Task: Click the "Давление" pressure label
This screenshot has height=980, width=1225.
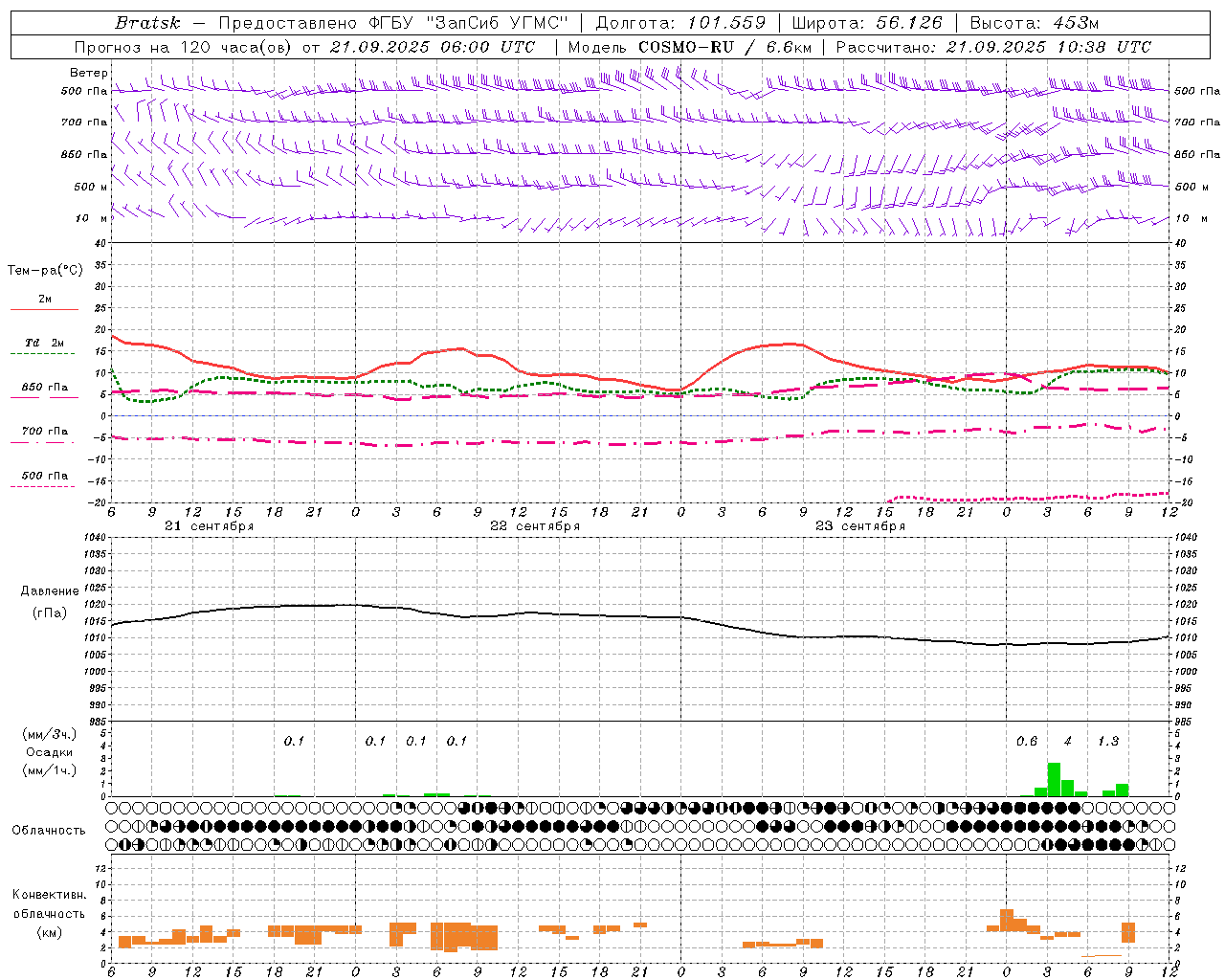Action: click(49, 591)
